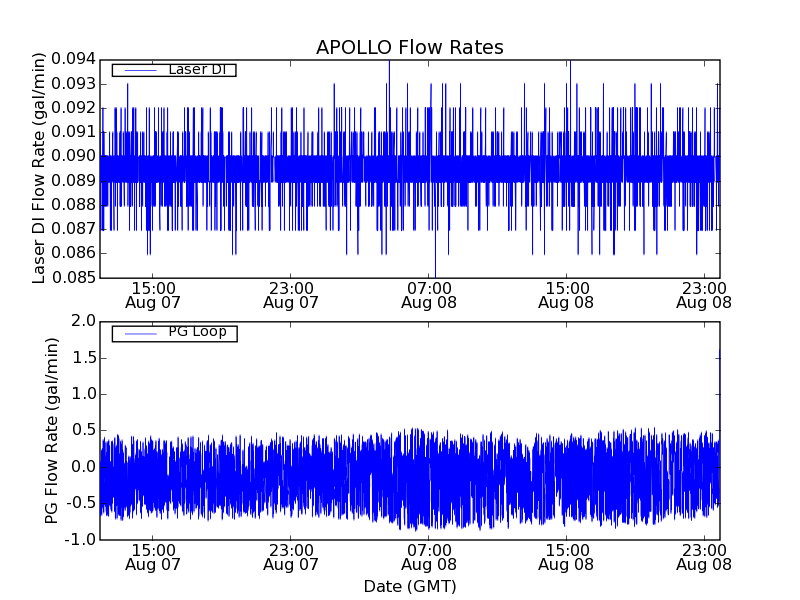The height and width of the screenshot is (600, 800).
Task: Select the Laser DI legend label
Action: point(197,69)
